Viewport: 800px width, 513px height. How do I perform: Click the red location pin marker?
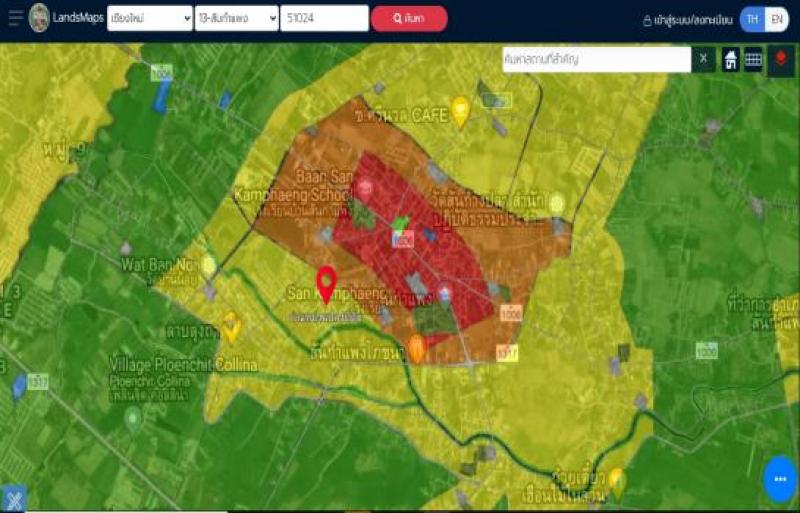326,284
